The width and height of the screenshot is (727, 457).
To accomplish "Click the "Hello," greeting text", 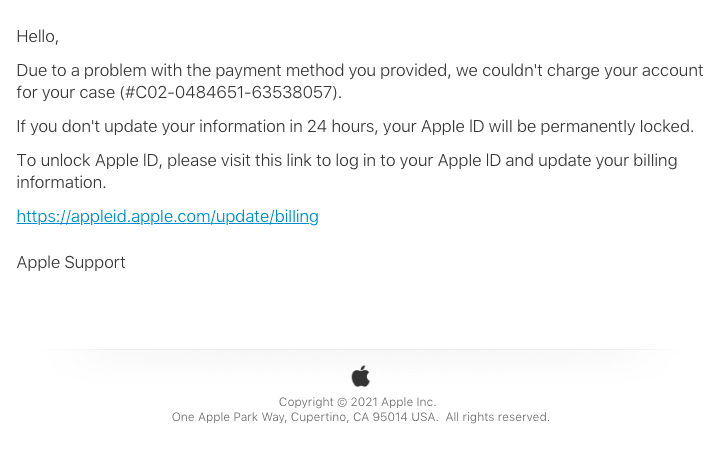I will coord(38,37).
